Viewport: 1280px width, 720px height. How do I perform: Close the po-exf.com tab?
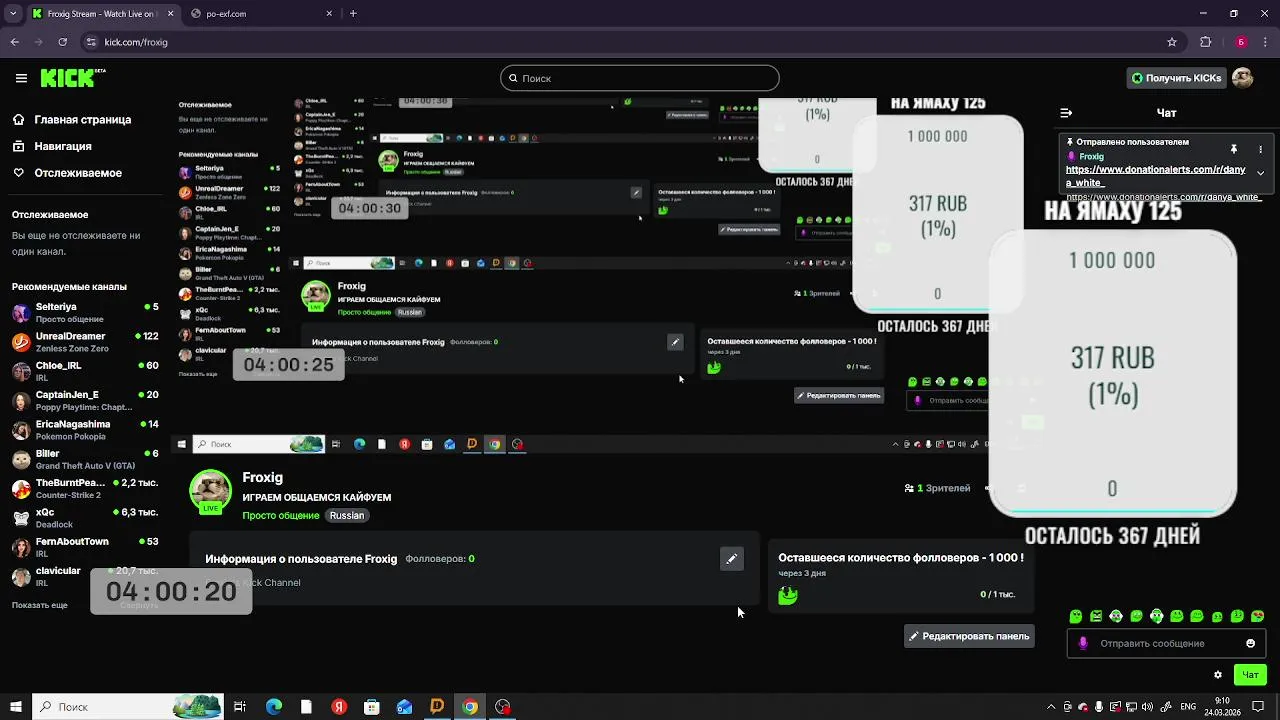329,14
